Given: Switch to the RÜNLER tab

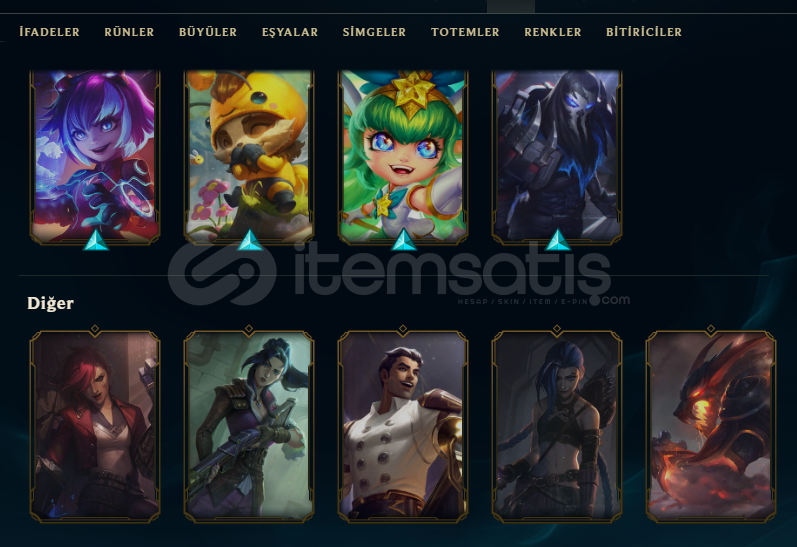Looking at the screenshot, I should [129, 32].
